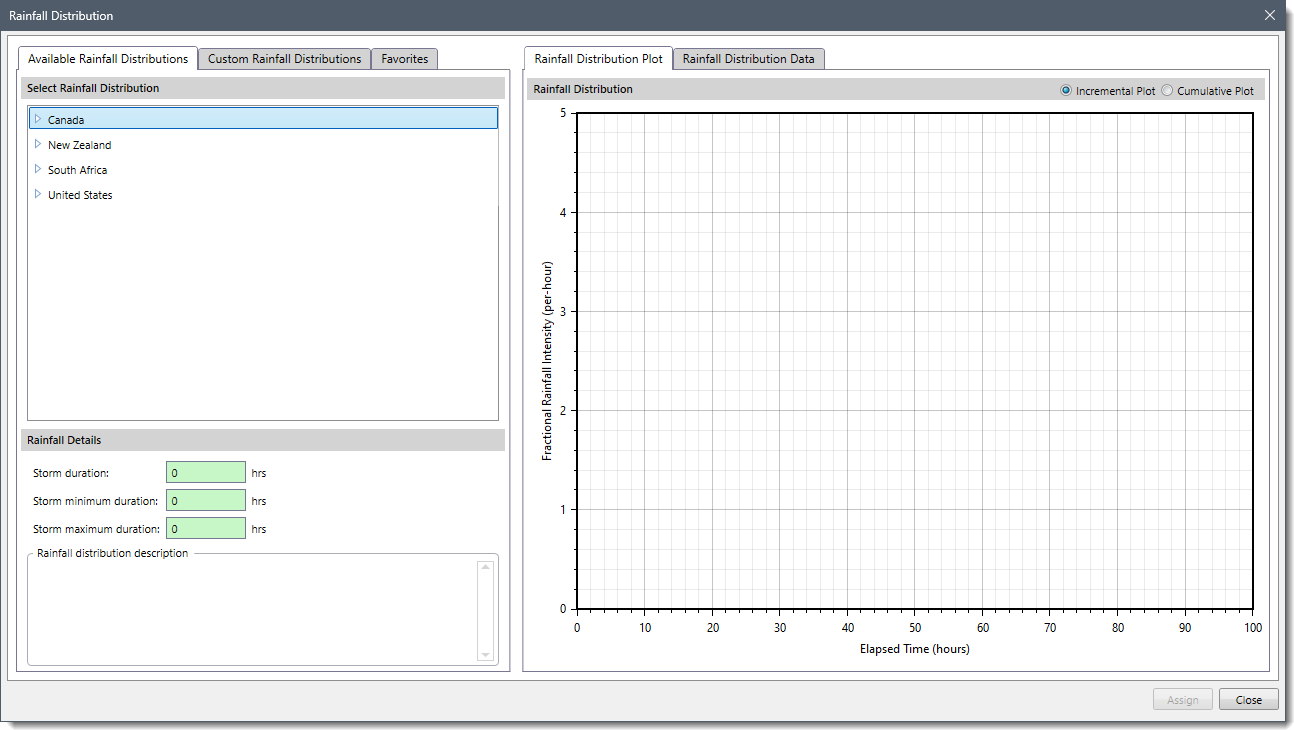Select the New Zealand row label

click(x=80, y=145)
